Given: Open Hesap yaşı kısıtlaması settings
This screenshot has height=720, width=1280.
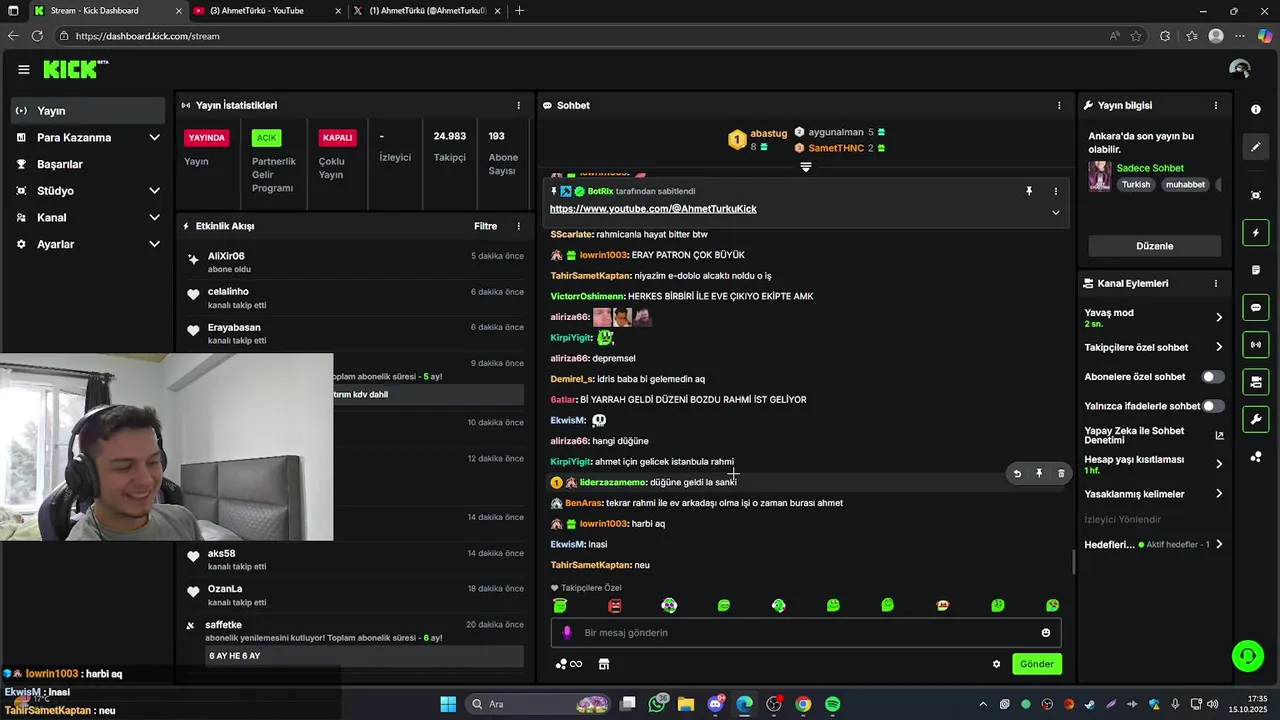Looking at the screenshot, I should point(1154,464).
